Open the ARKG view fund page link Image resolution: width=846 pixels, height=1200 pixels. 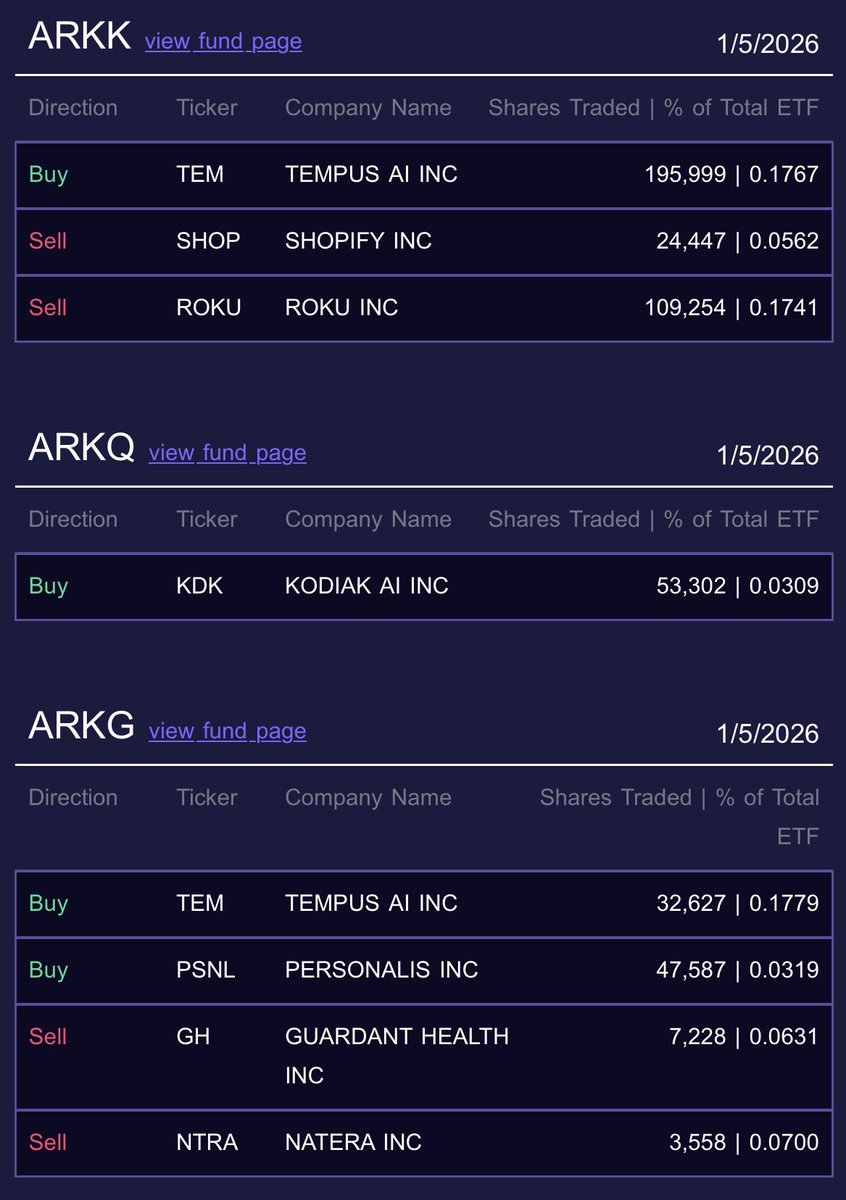point(227,731)
